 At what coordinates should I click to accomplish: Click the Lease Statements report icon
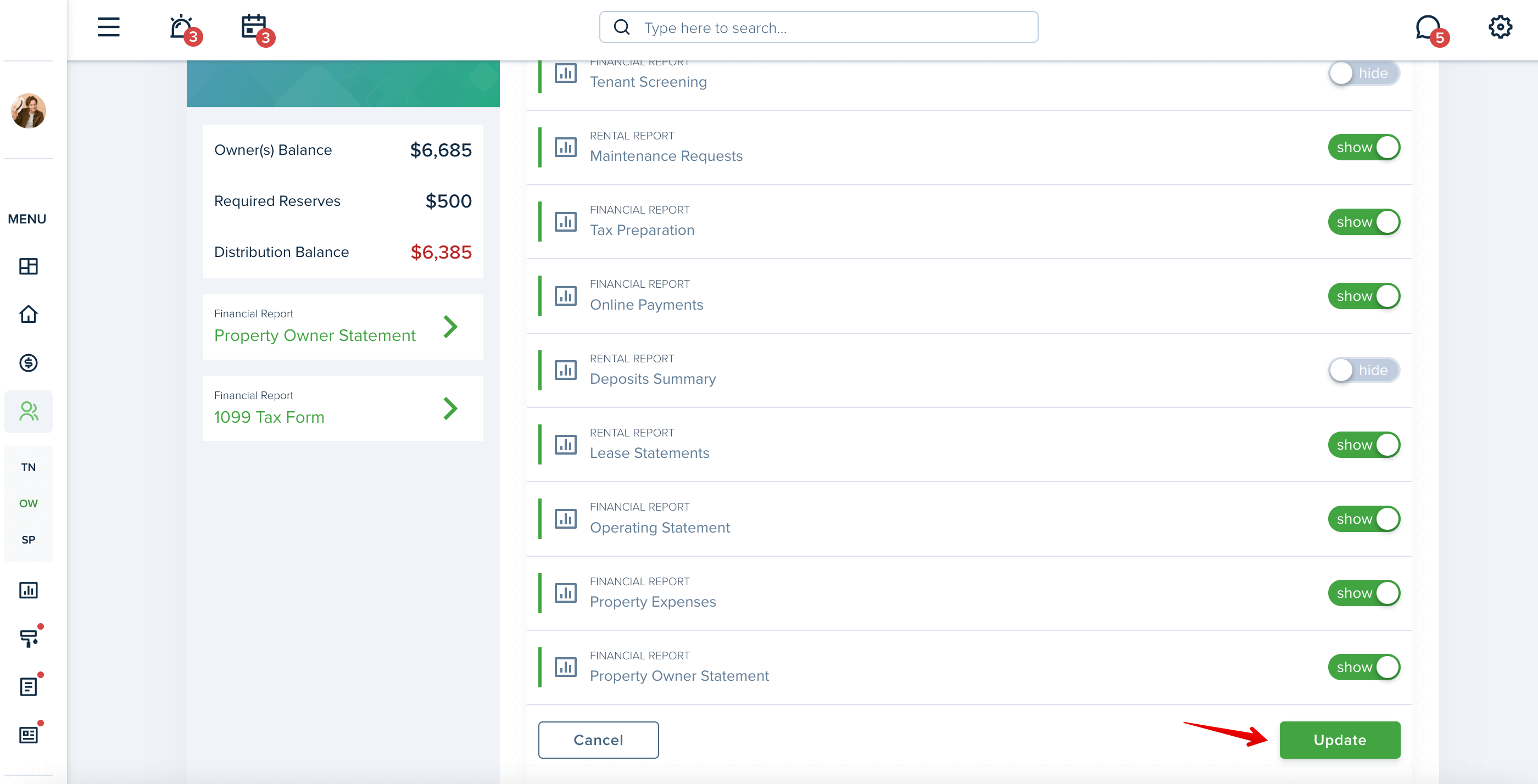[565, 445]
